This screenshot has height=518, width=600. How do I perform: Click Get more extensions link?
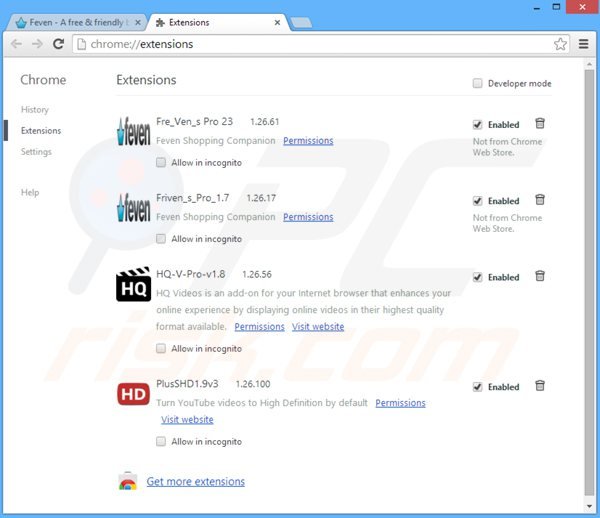coord(195,481)
